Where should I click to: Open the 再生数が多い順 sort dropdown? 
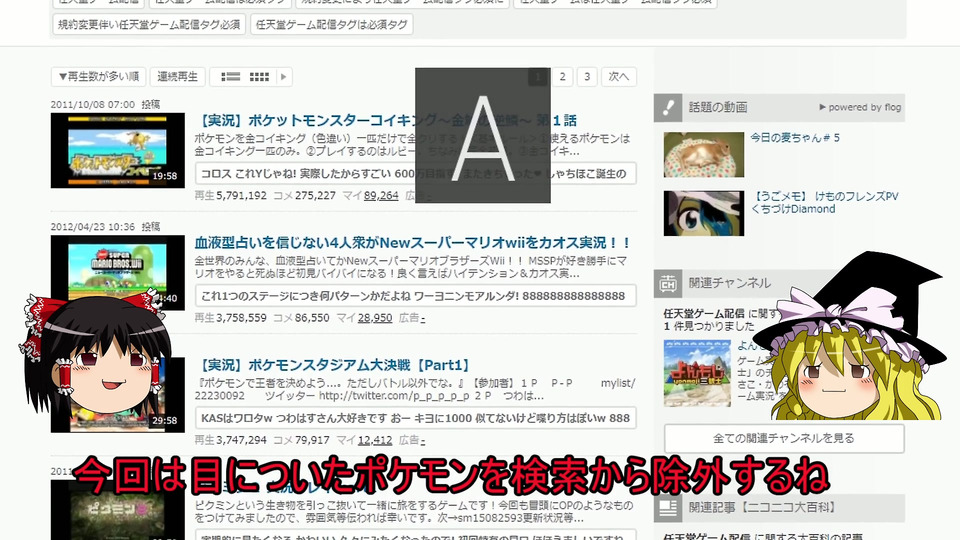99,77
